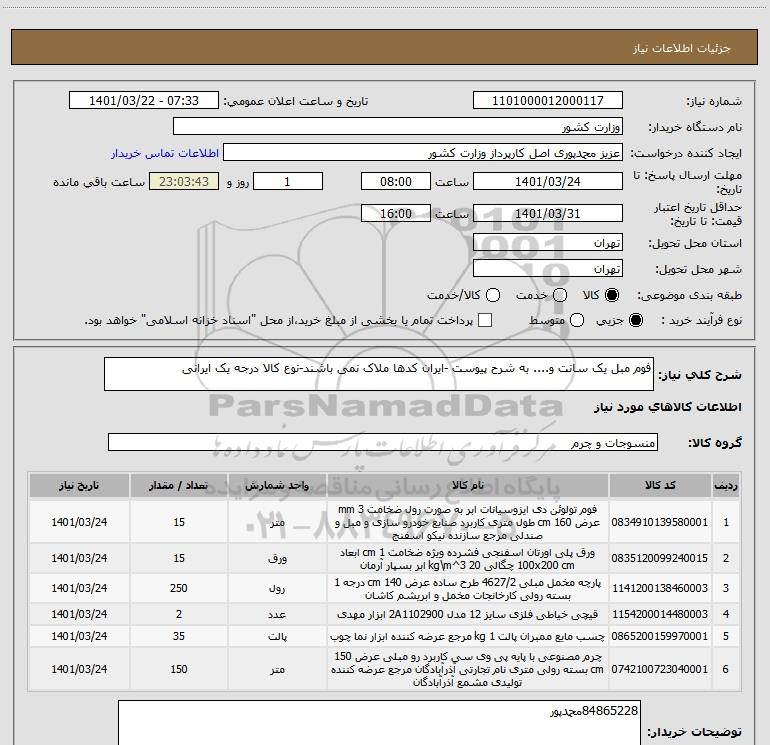Click quantity 150 in the synthetic leather row
Viewport: 770px width, 745px height.
click(179, 669)
